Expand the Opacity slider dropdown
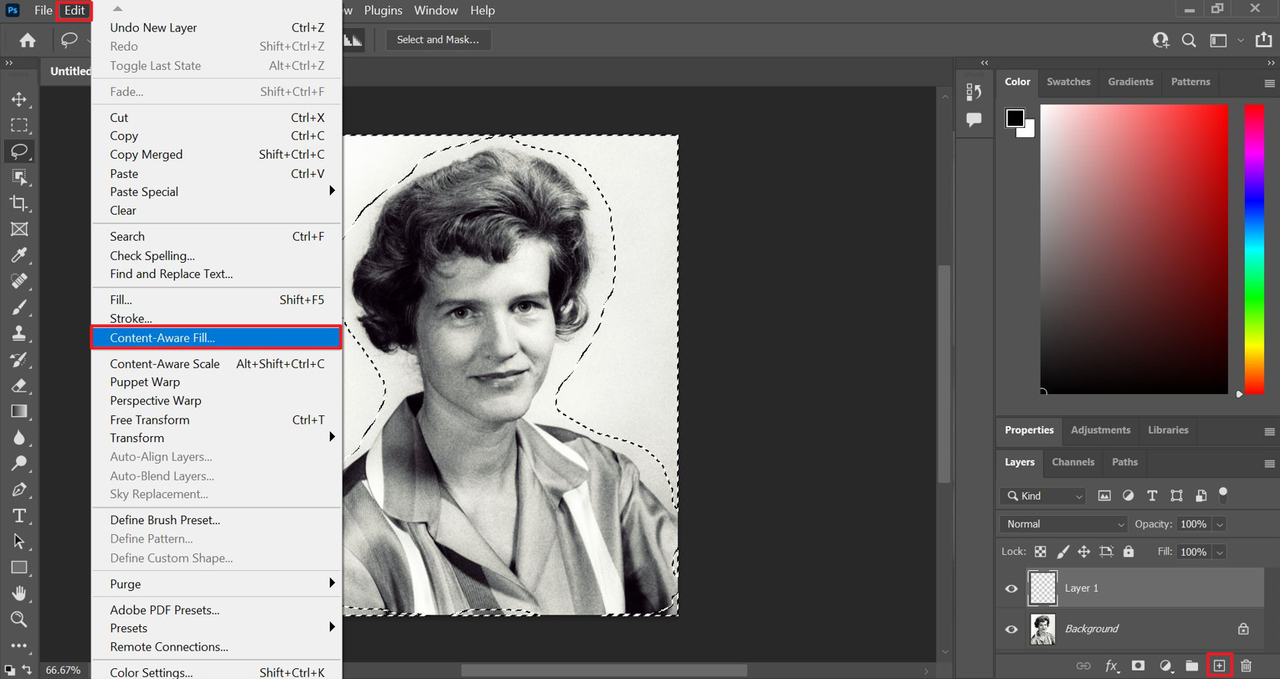The height and width of the screenshot is (679, 1280). (x=1219, y=524)
